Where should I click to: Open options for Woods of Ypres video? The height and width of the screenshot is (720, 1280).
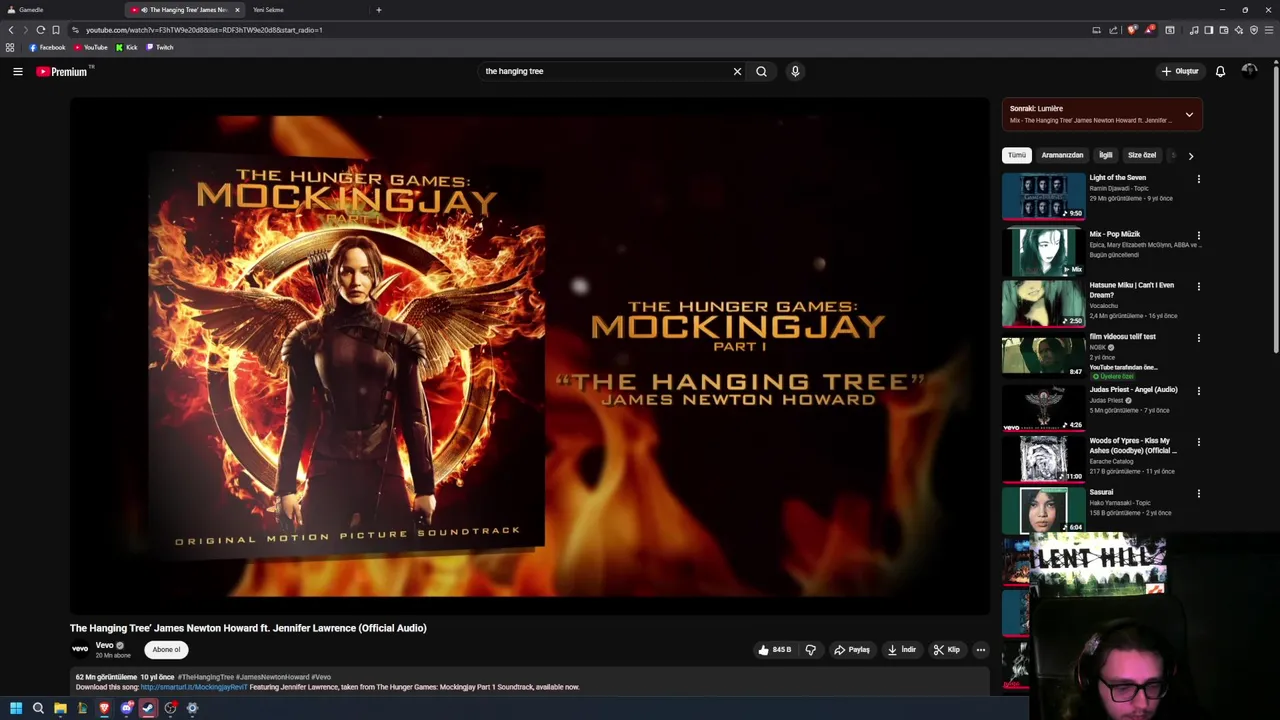point(1198,442)
